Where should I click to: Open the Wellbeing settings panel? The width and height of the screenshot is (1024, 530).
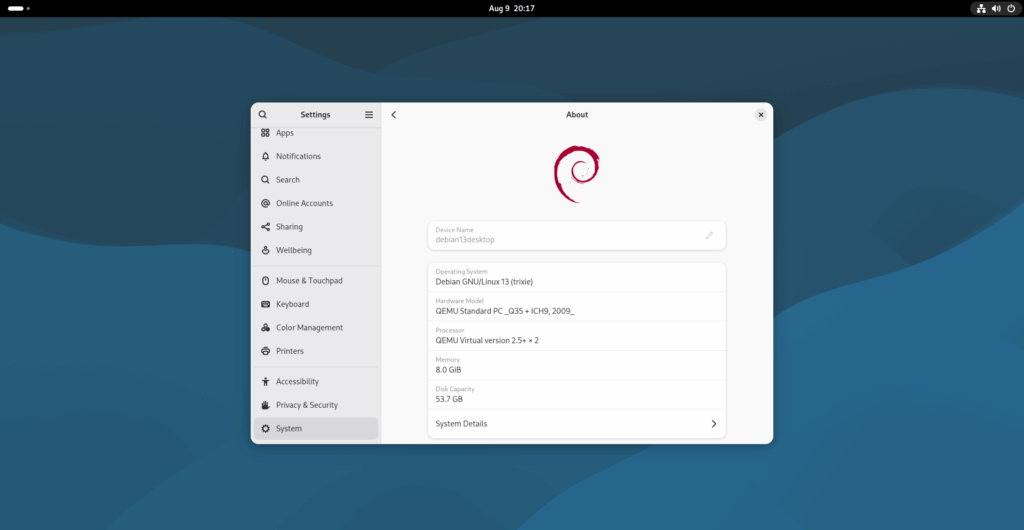[x=315, y=250]
